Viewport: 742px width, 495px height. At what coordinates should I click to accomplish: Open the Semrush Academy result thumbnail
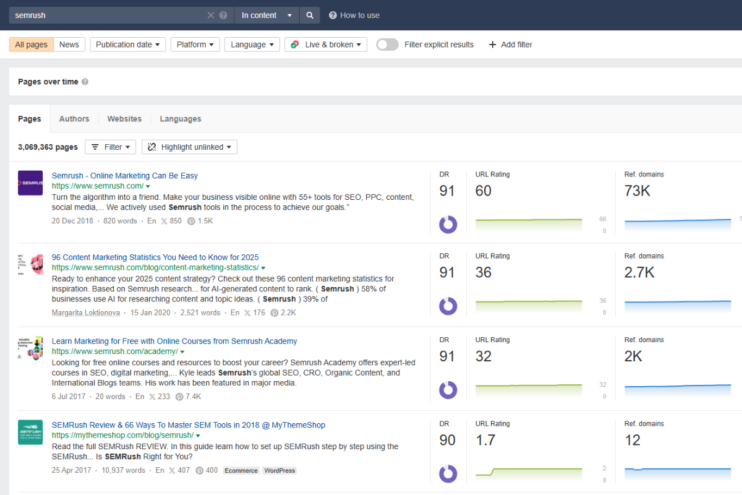[x=30, y=349]
